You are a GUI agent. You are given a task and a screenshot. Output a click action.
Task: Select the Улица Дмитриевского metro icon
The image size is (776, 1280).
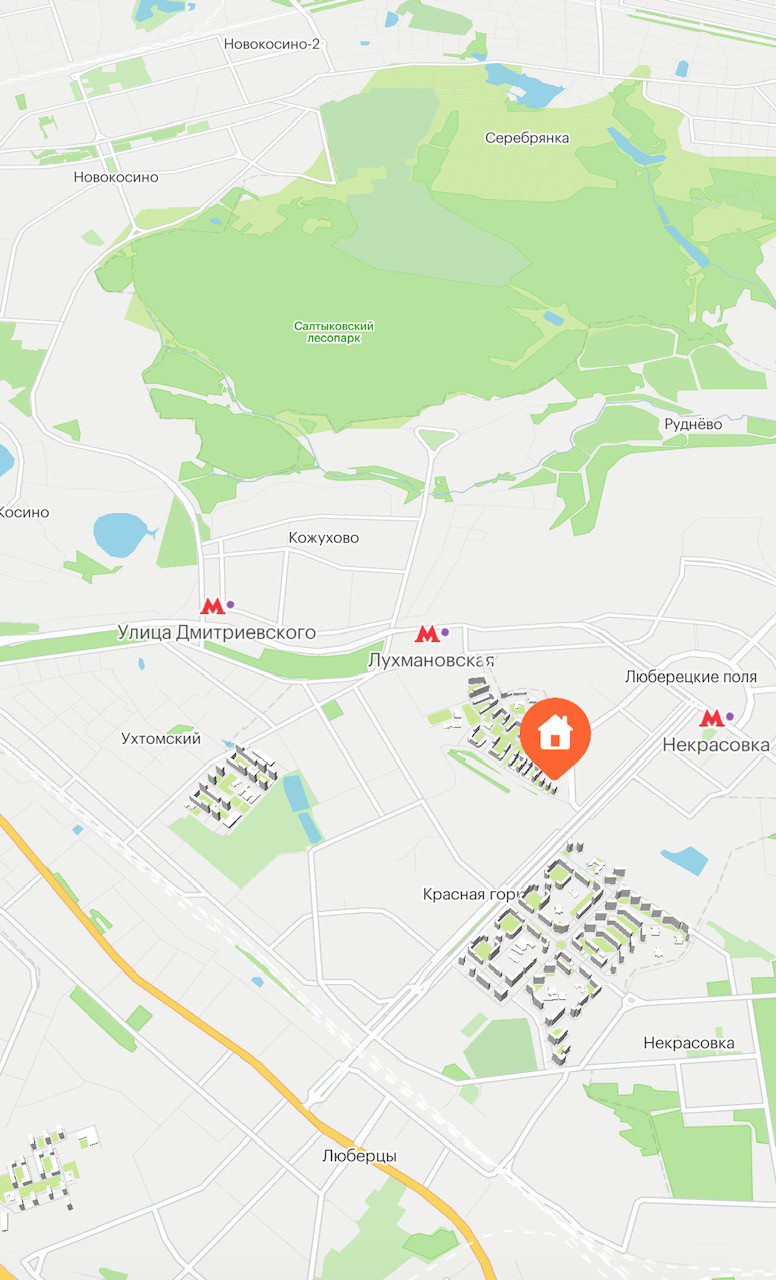(212, 605)
